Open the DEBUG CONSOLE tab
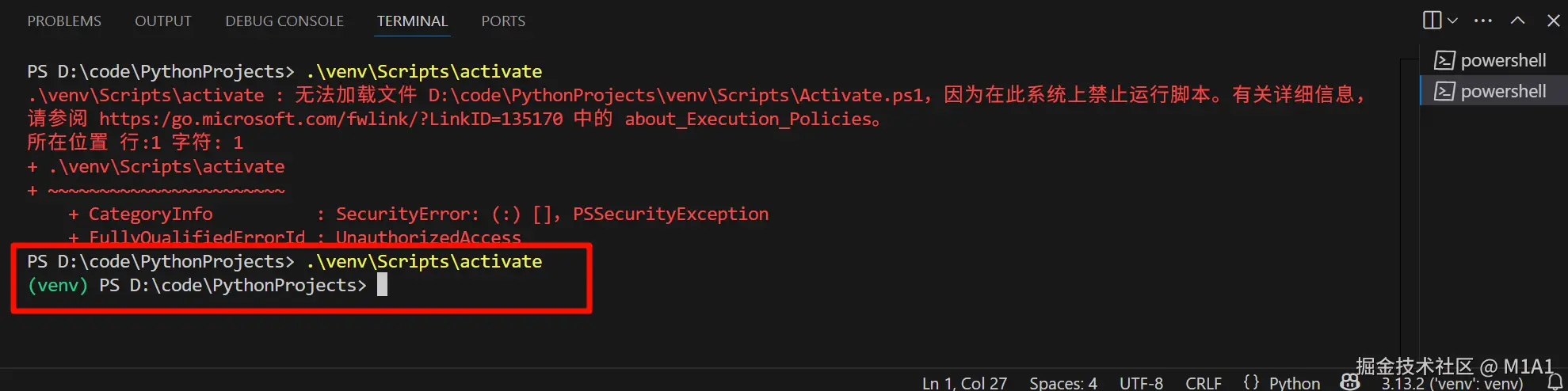This screenshot has height=391, width=1568. pyautogui.click(x=284, y=21)
